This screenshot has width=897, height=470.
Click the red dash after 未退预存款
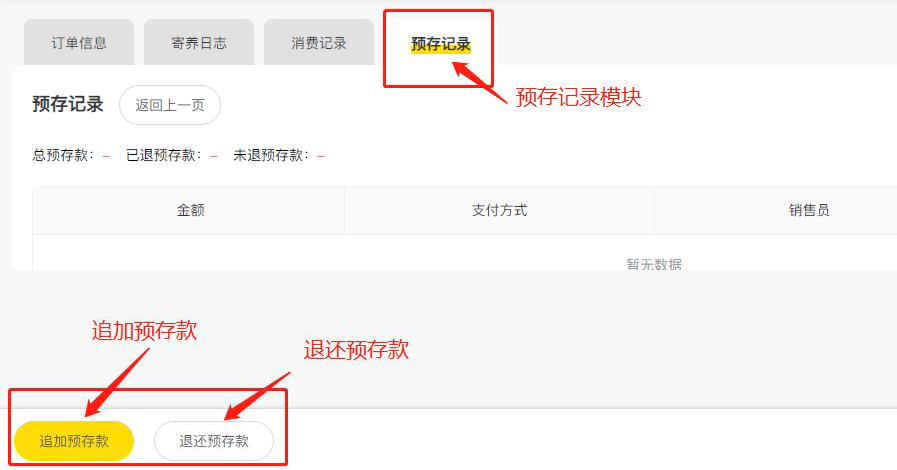(322, 156)
